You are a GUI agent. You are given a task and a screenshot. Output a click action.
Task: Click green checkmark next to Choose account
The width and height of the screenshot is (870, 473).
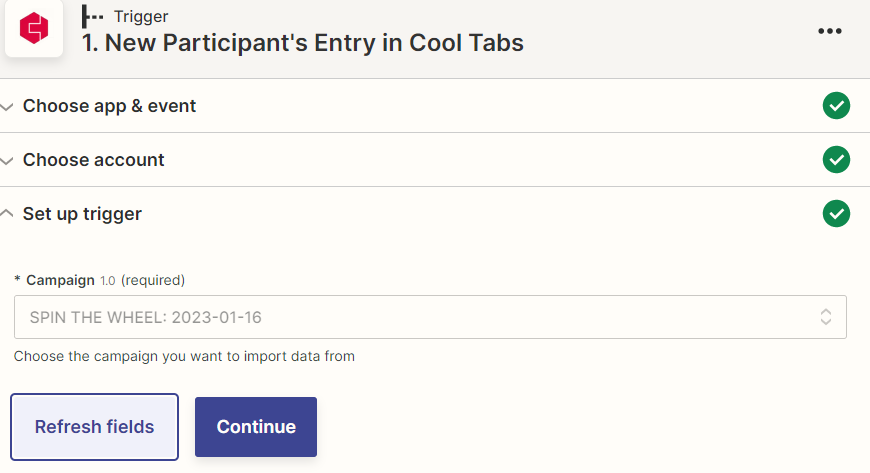coord(836,160)
